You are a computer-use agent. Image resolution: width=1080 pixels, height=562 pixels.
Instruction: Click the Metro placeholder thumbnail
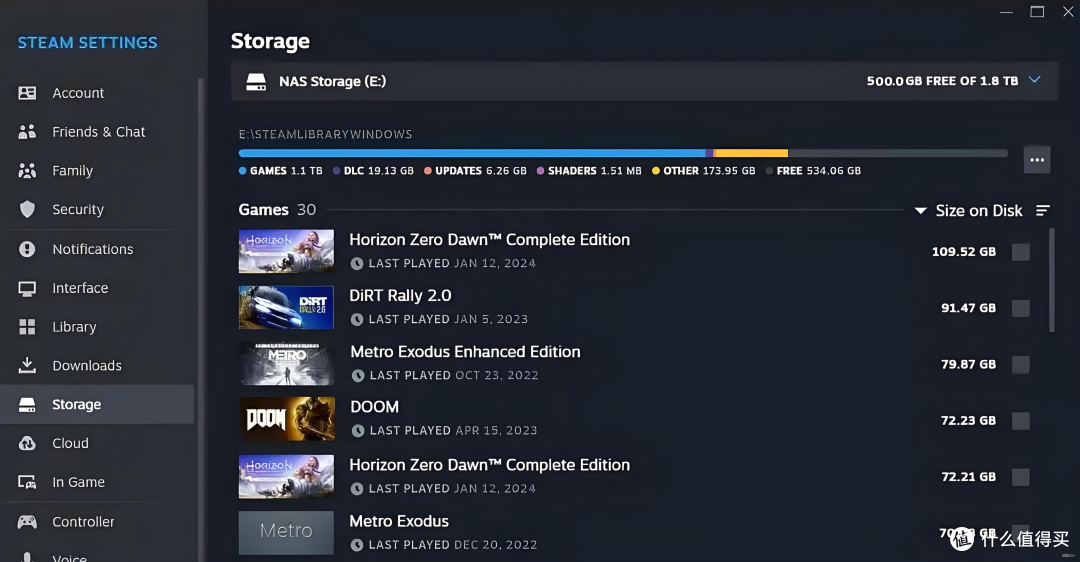[287, 533]
